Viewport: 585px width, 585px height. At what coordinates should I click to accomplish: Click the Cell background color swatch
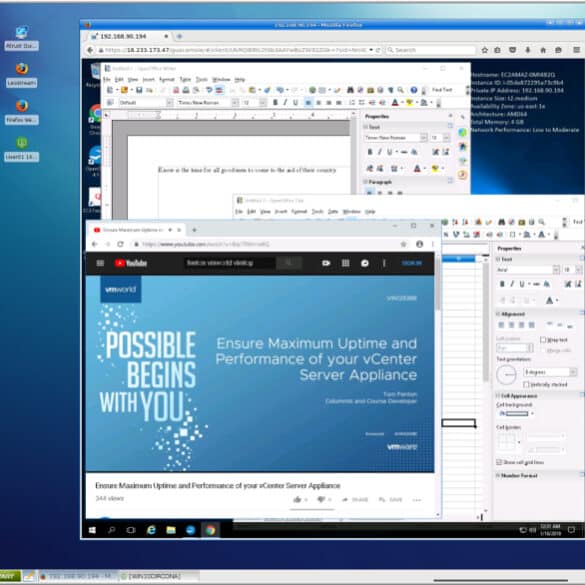(x=517, y=413)
